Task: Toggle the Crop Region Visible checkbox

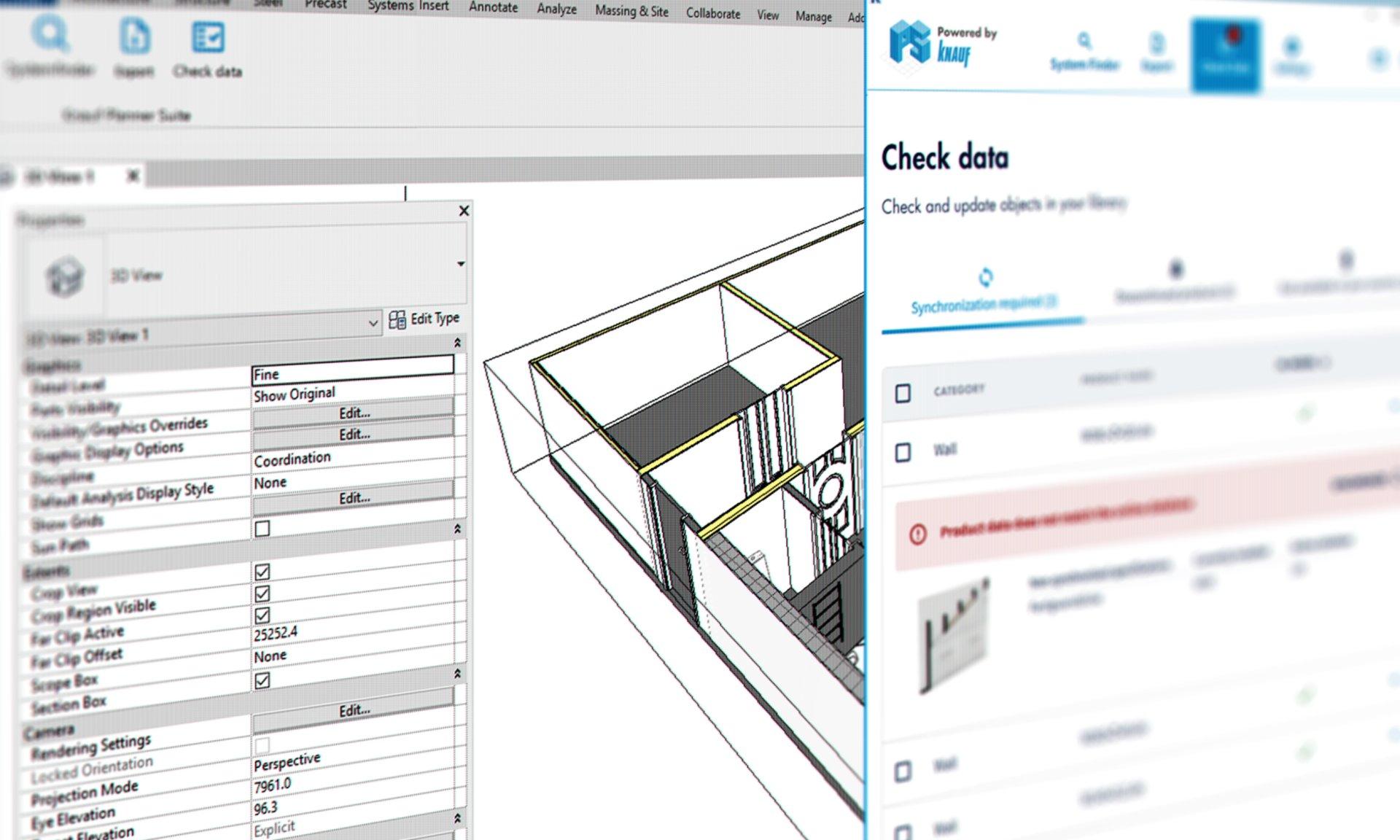Action: tap(262, 594)
